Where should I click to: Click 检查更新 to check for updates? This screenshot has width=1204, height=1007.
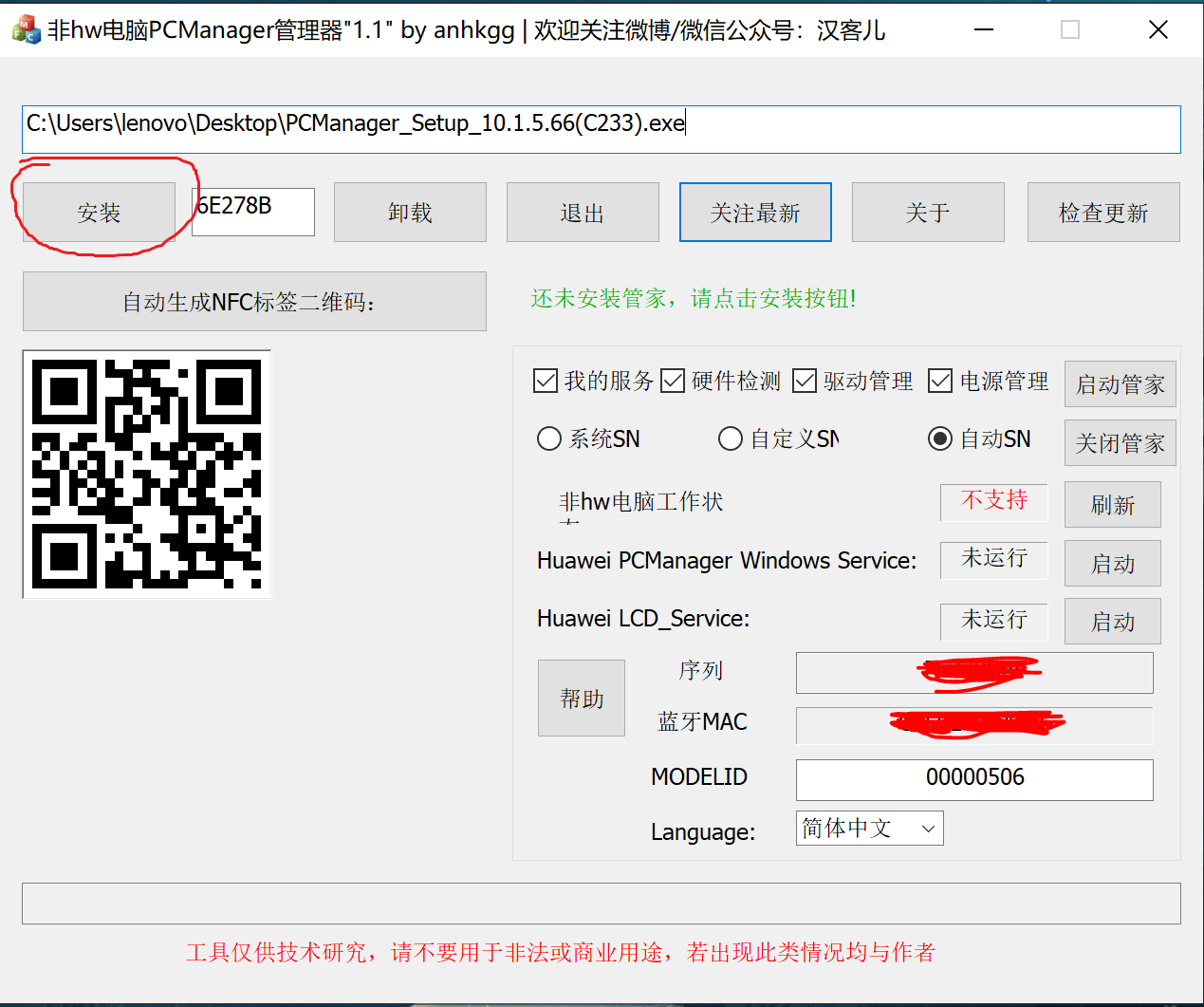click(x=1102, y=212)
